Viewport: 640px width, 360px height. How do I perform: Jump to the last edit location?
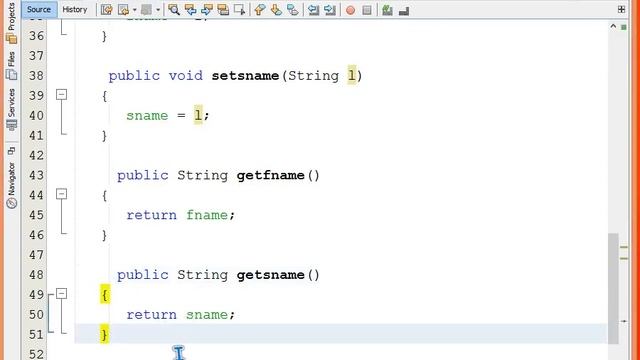[x=107, y=10]
